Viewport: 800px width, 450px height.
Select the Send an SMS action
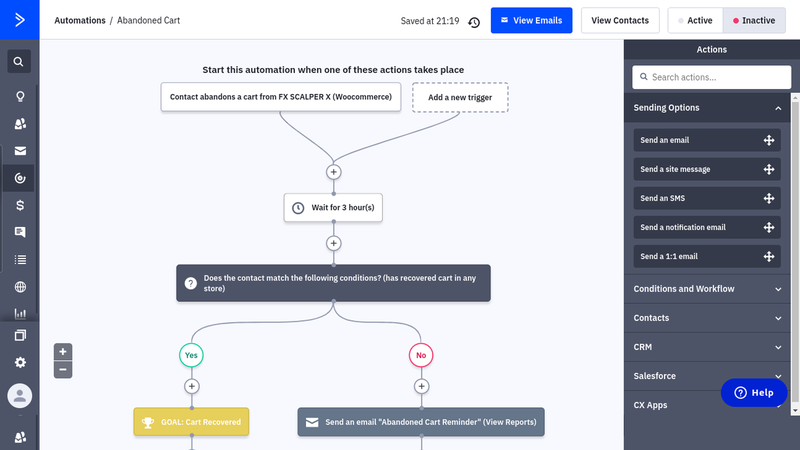click(x=707, y=198)
